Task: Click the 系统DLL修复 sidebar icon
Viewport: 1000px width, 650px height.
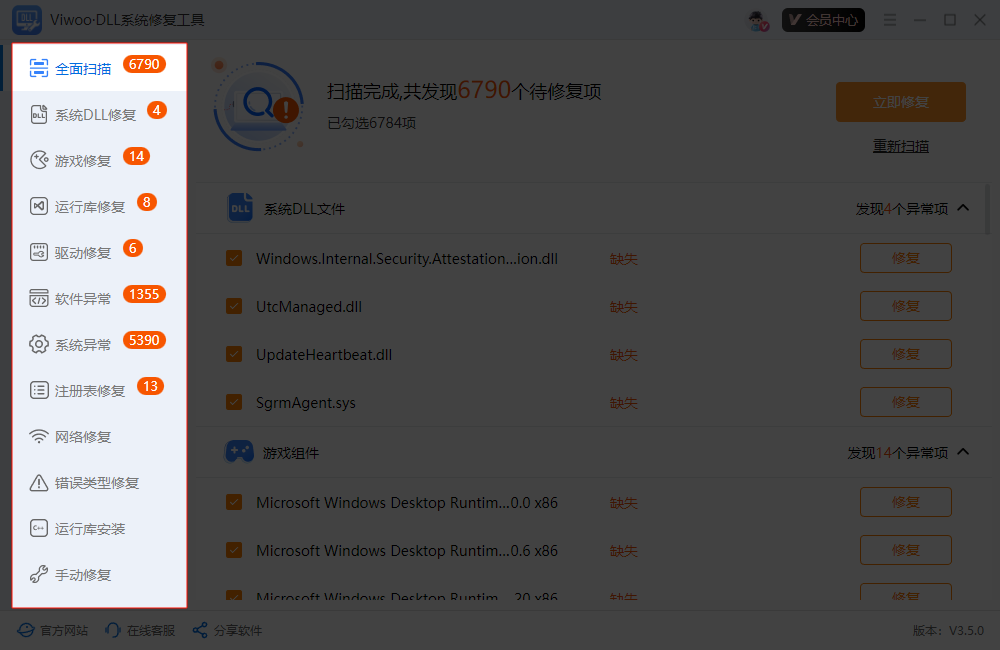Action: point(39,114)
